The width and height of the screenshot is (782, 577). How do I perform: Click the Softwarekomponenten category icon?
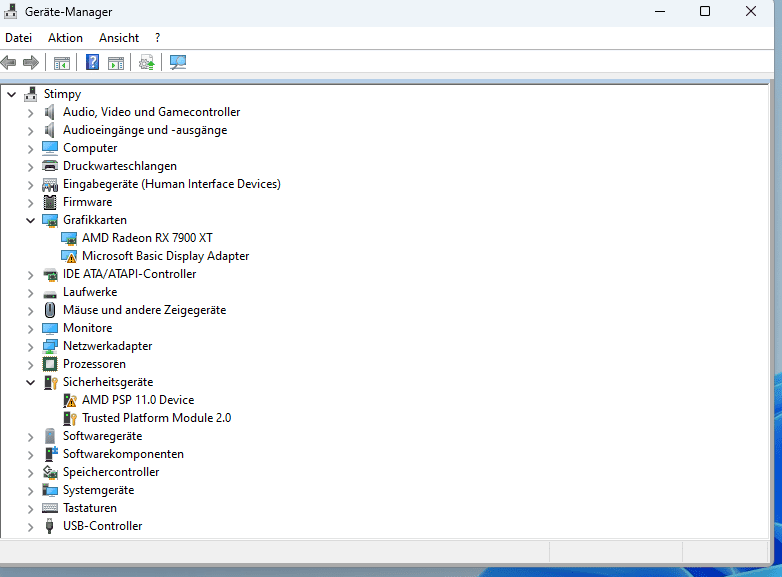click(51, 454)
